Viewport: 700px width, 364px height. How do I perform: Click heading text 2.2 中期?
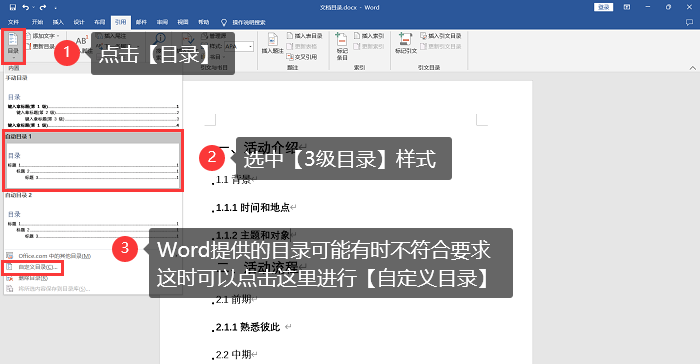tap(234, 355)
